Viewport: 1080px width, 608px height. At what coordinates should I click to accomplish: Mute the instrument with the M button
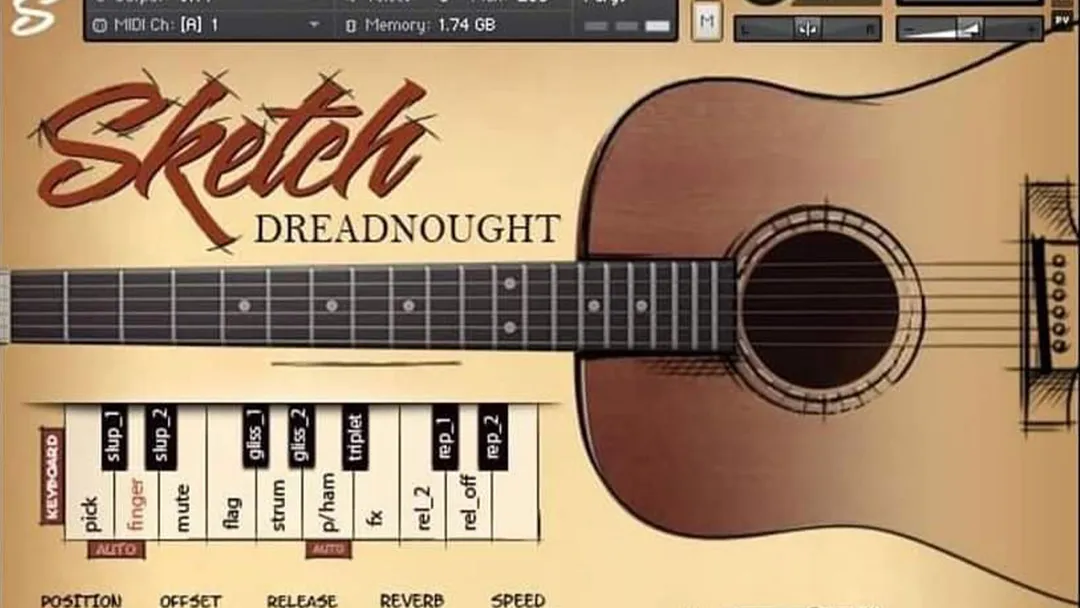coord(707,20)
